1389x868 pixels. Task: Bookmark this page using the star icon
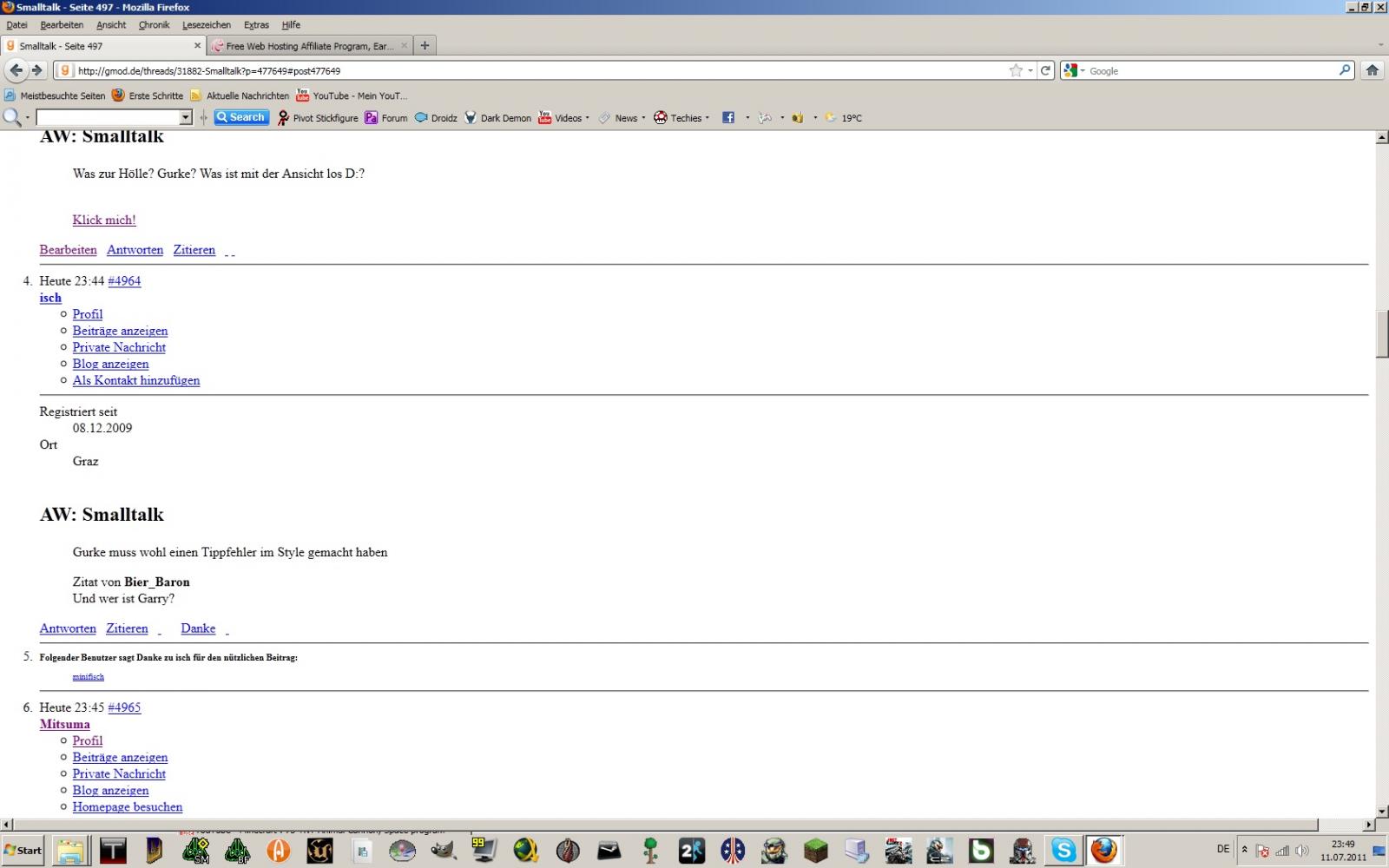(x=1016, y=70)
